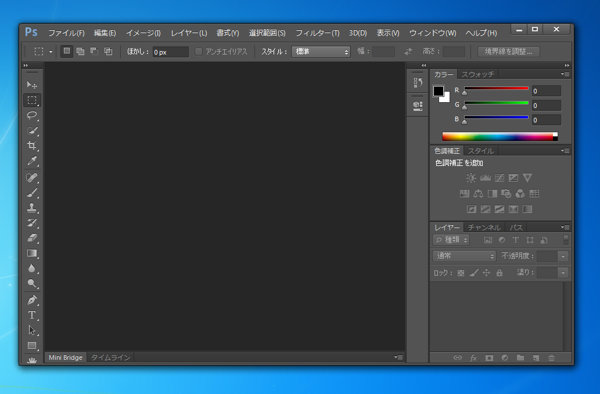600x394 pixels.
Task: Toggle the anti-alias checkbox
Action: [x=198, y=52]
